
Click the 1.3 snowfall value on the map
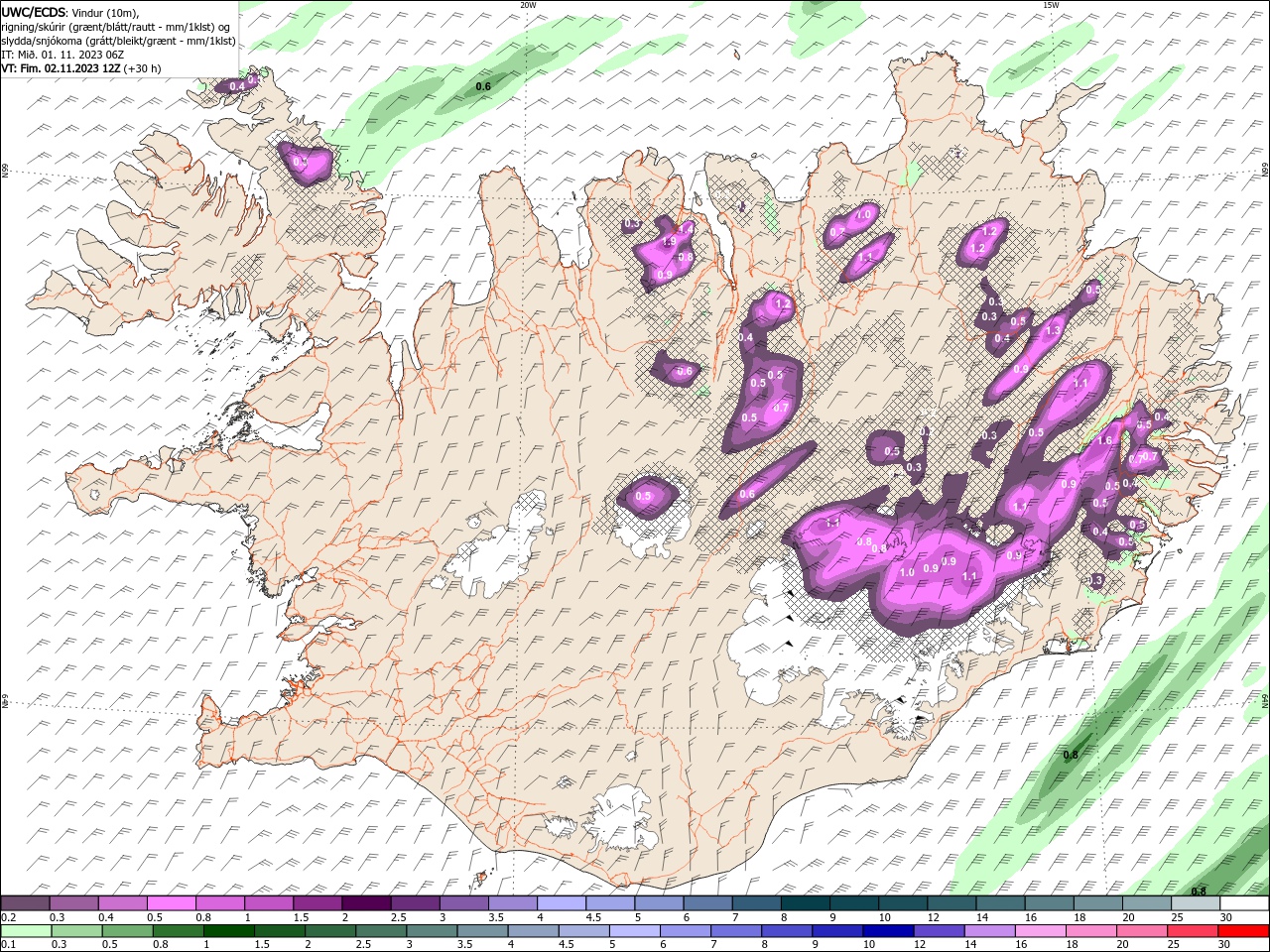tap(1054, 330)
